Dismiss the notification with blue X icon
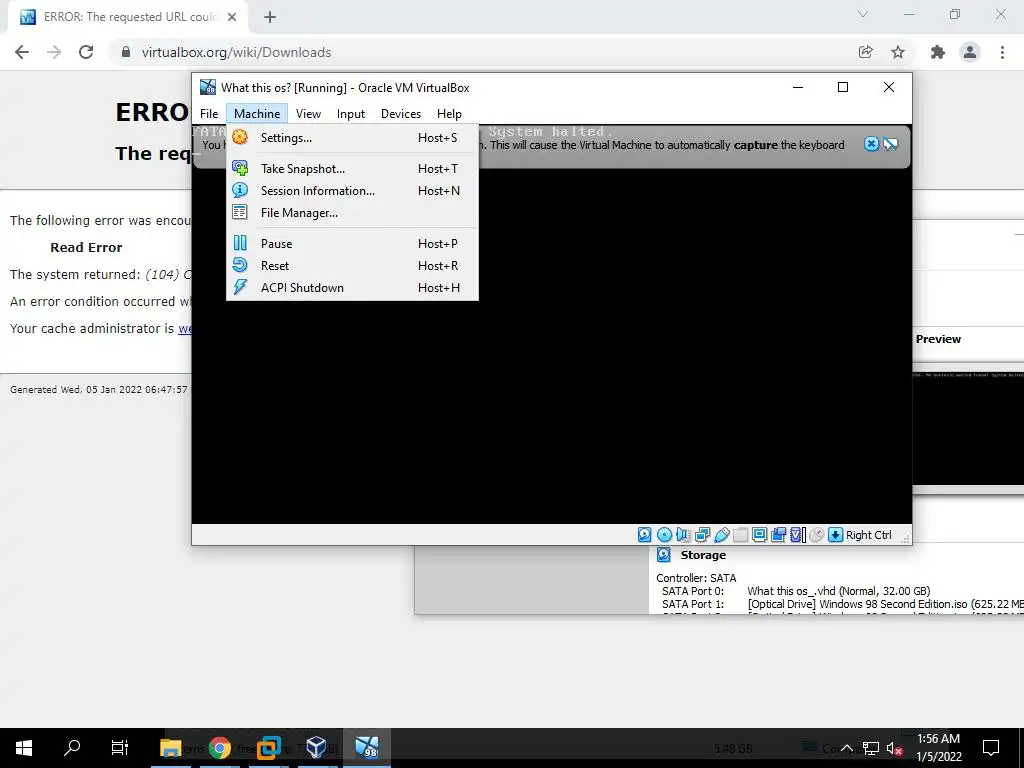Screen dimensions: 1024x768 tap(871, 144)
